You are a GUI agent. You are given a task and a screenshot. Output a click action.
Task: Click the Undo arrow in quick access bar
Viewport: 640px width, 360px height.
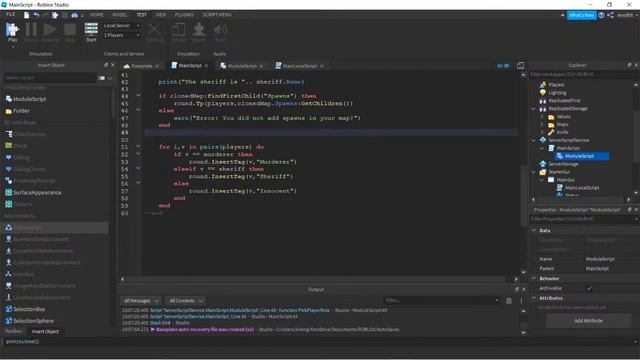point(36,15)
